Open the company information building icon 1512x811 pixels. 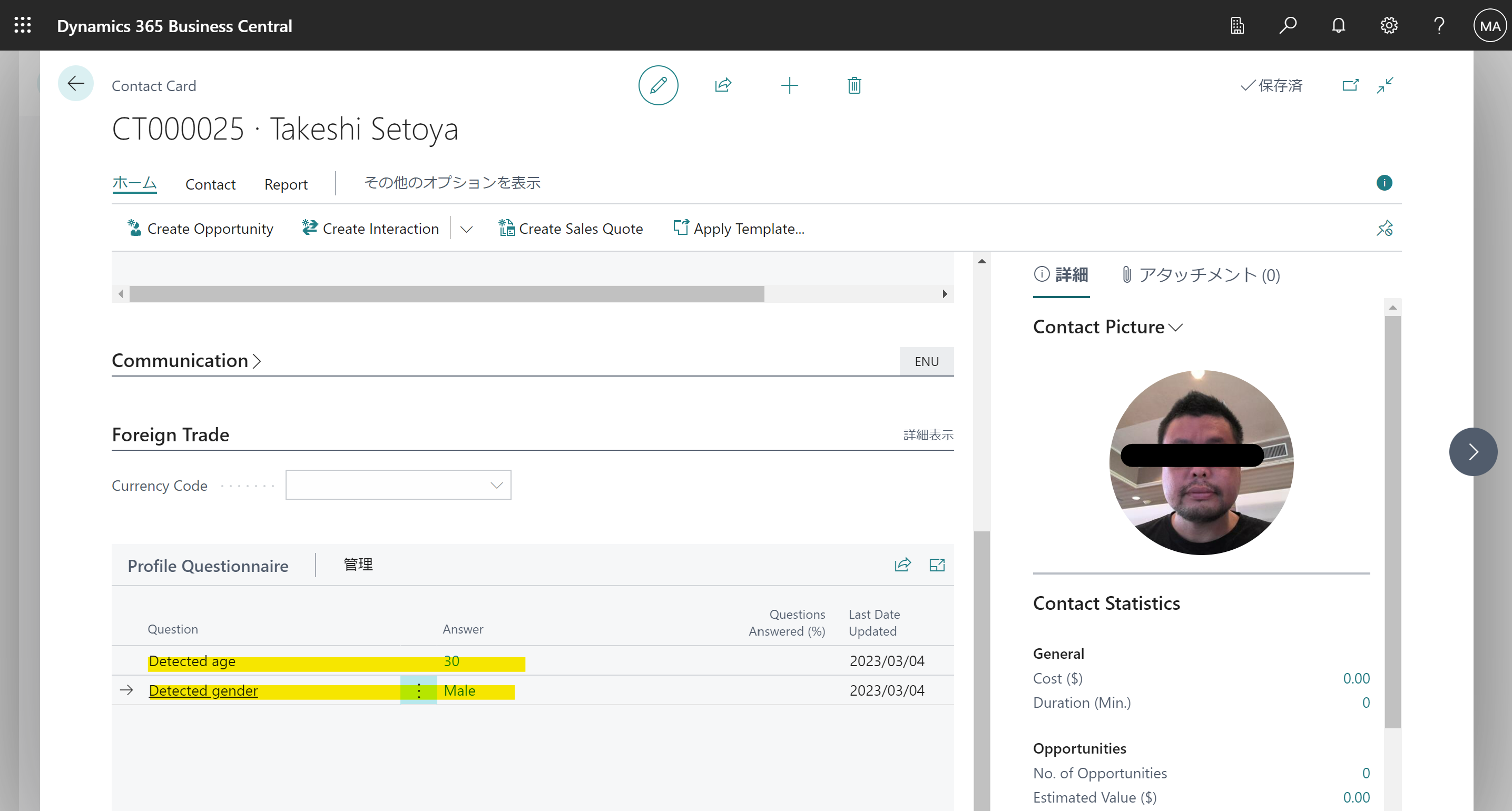coord(1238,25)
